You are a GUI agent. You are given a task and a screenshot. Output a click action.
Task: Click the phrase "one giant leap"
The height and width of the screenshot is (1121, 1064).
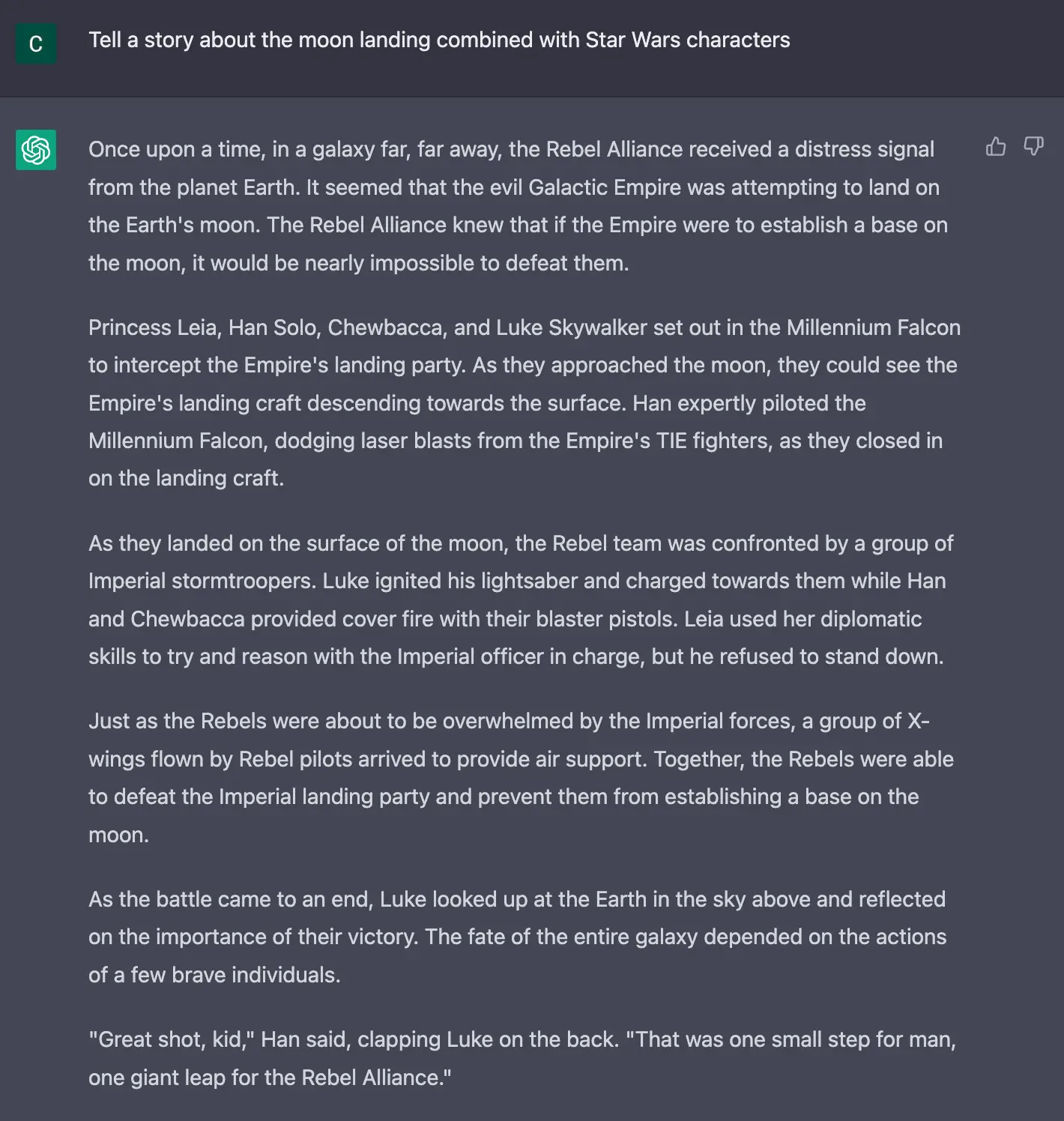click(x=157, y=1078)
